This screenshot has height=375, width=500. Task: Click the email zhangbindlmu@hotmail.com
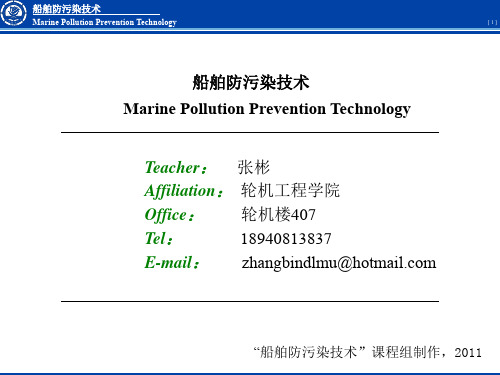[339, 263]
